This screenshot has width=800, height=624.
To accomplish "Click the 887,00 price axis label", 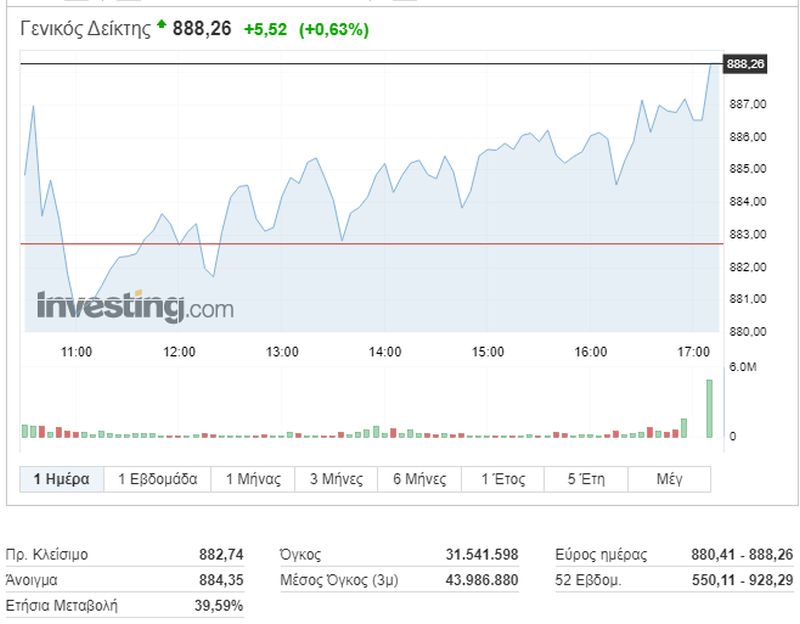I will [x=748, y=104].
